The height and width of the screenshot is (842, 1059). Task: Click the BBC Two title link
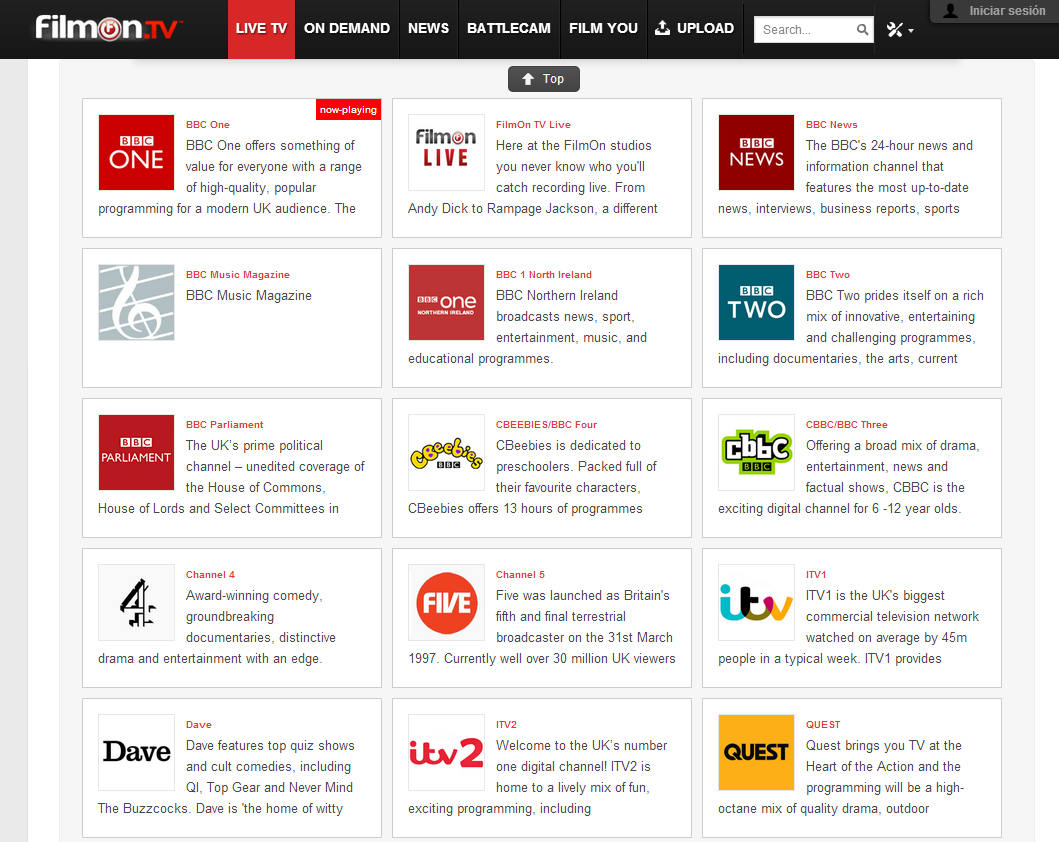pyautogui.click(x=827, y=275)
